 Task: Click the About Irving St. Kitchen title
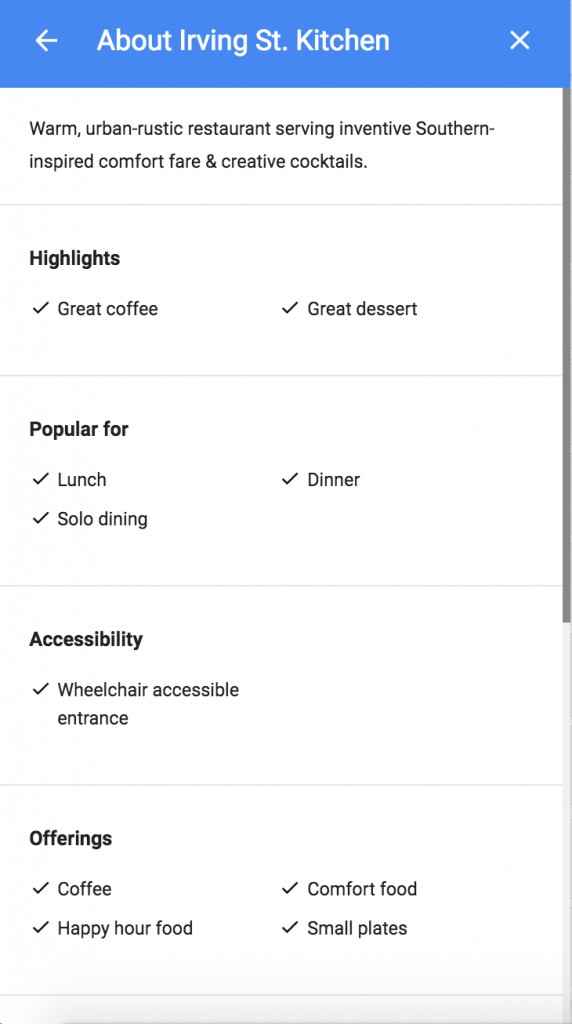243,40
